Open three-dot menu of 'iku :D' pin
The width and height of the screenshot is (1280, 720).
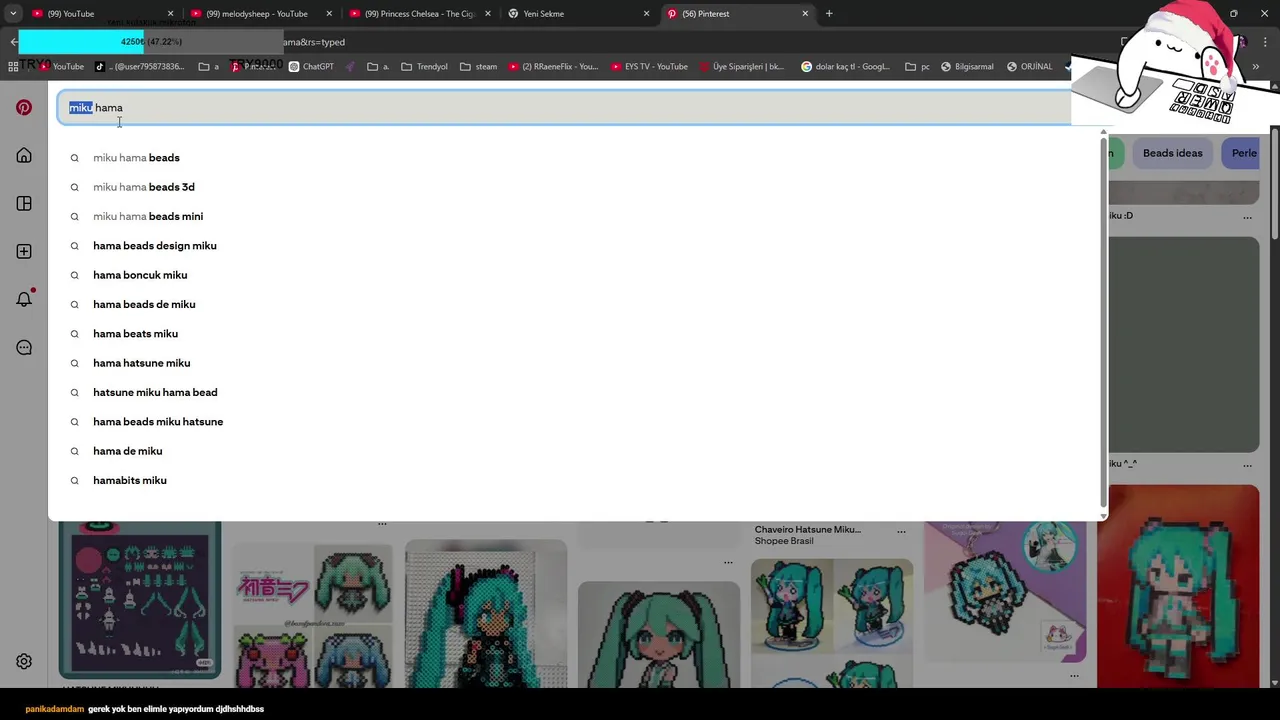[1247, 216]
